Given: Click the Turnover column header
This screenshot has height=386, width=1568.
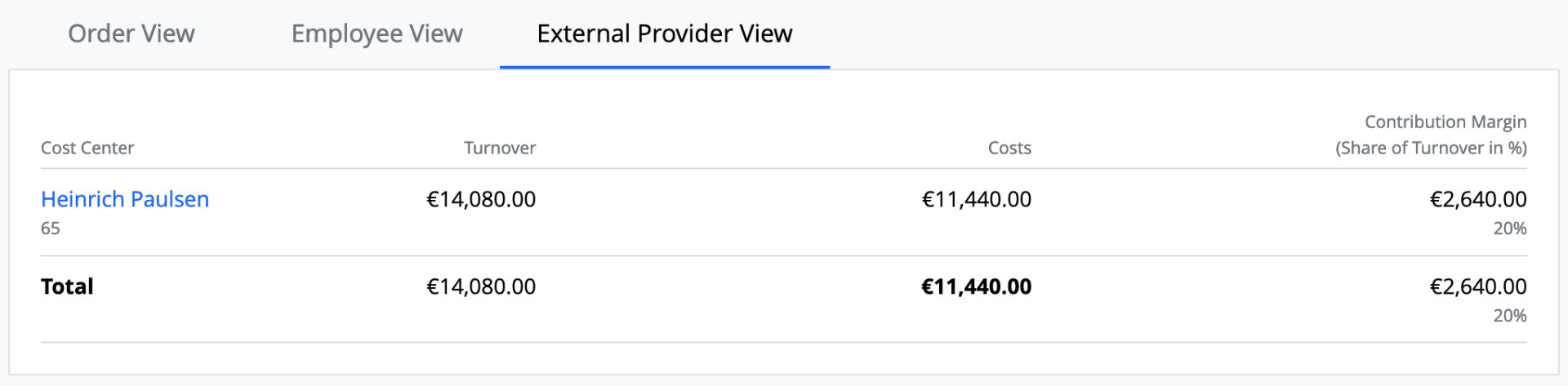Looking at the screenshot, I should click(x=500, y=148).
